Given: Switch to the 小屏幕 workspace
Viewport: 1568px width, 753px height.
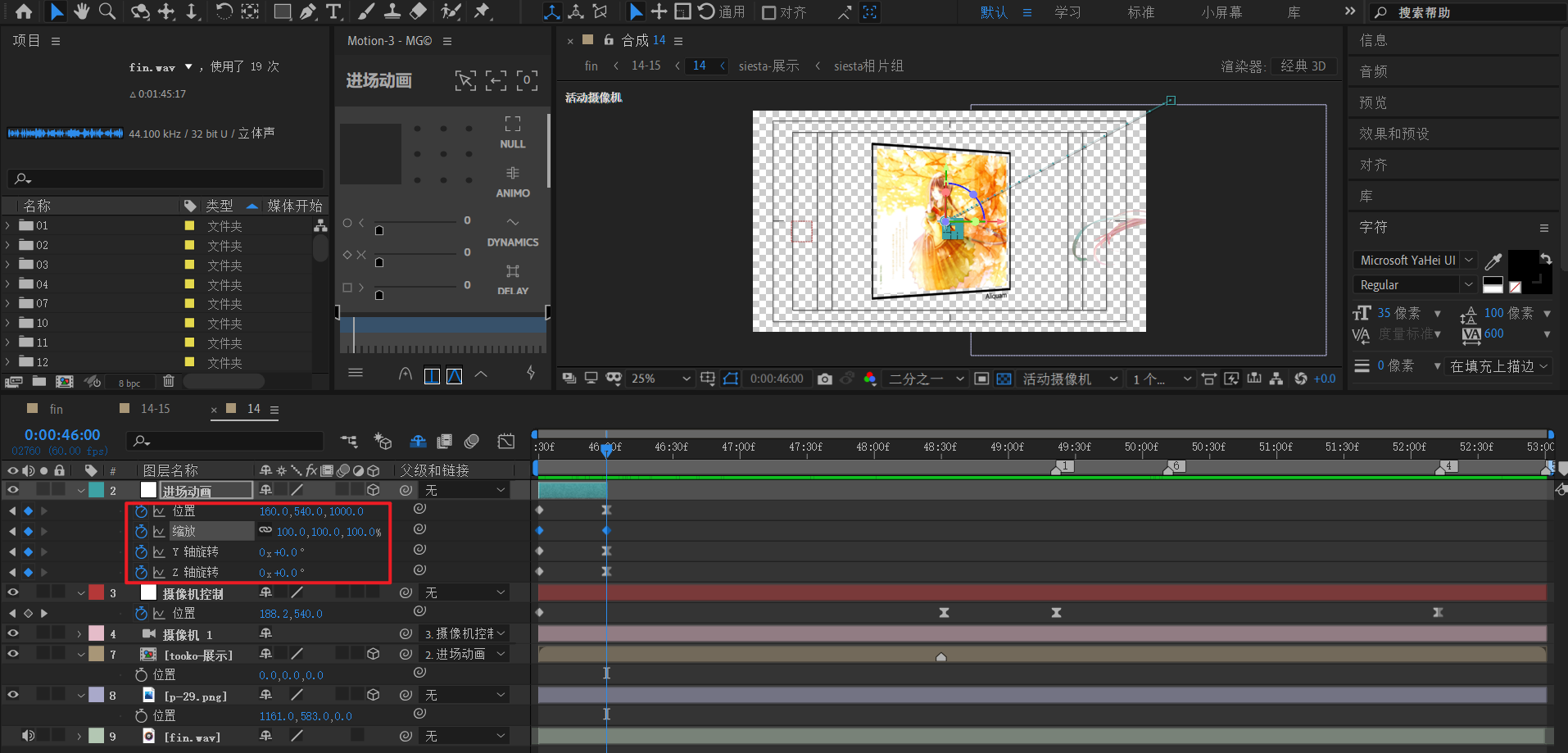Looking at the screenshot, I should [1221, 12].
